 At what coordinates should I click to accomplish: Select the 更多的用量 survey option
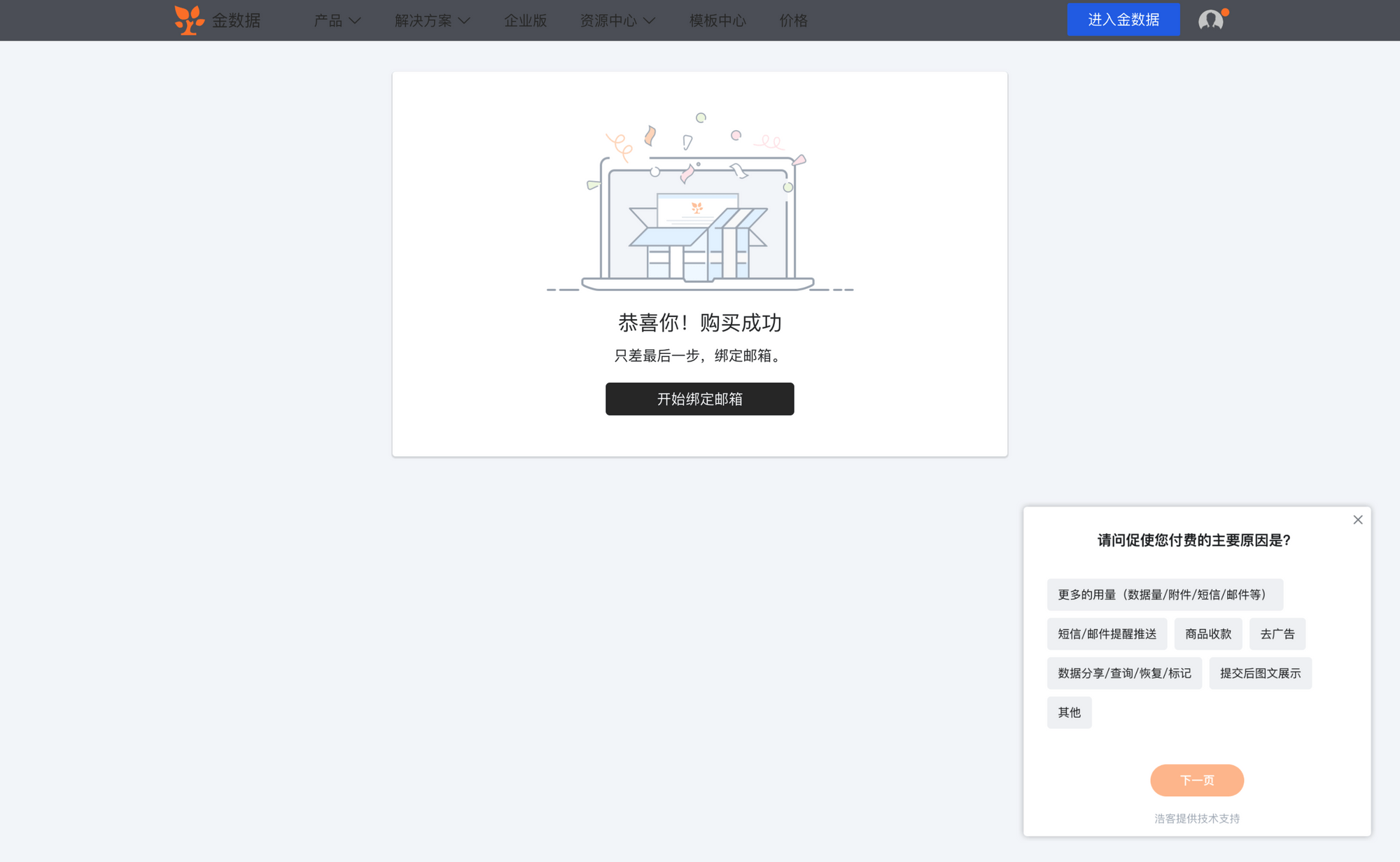[1164, 594]
